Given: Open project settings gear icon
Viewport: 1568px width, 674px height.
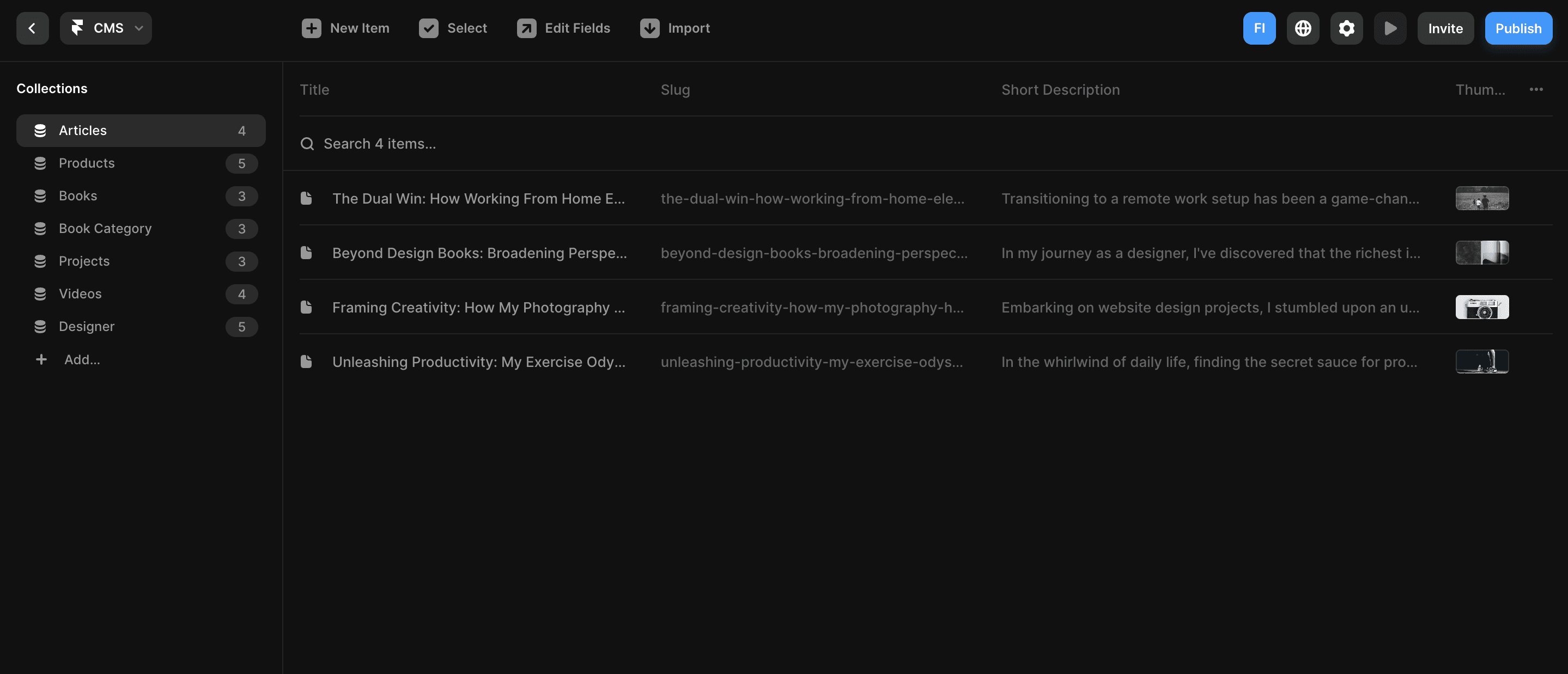Looking at the screenshot, I should 1346,28.
